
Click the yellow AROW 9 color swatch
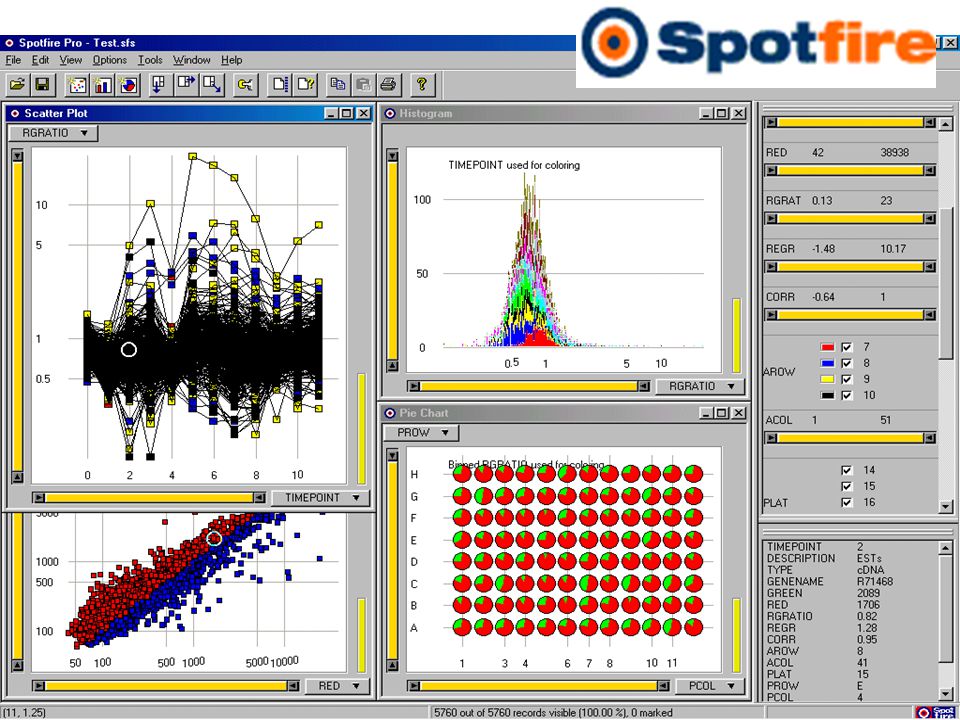pyautogui.click(x=827, y=379)
